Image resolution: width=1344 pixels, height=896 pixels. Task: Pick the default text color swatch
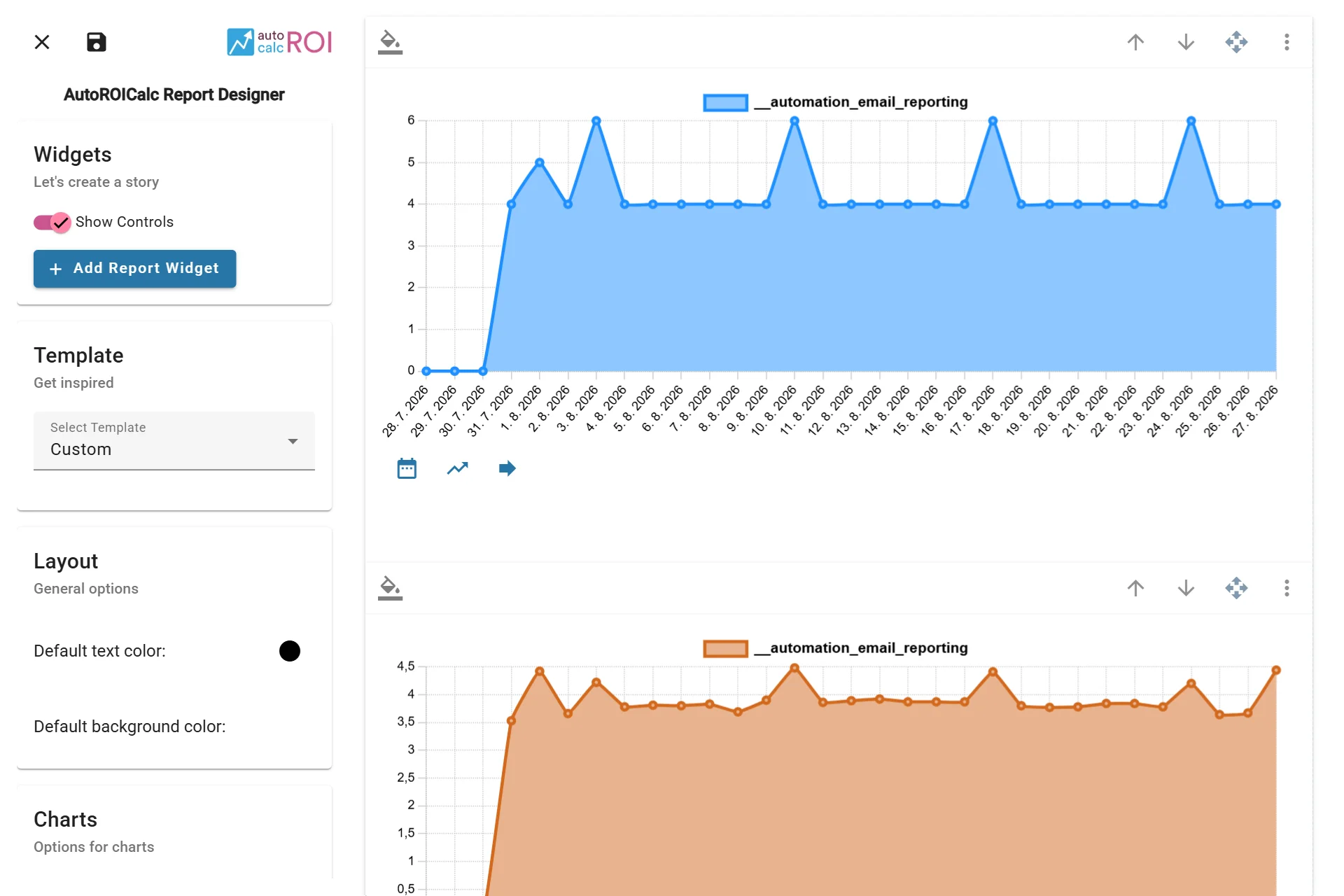pos(290,651)
